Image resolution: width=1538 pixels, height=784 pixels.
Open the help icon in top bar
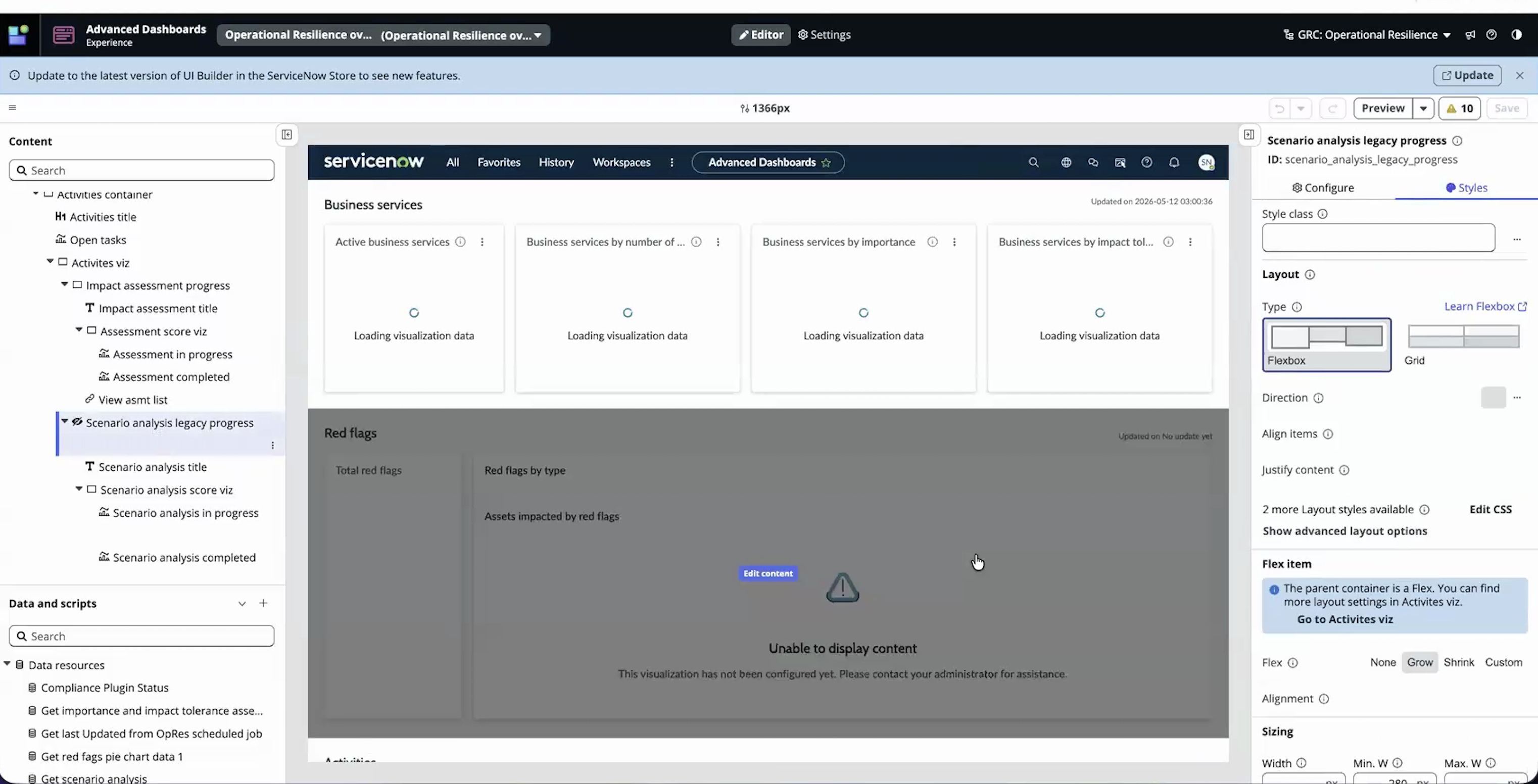coord(1492,35)
